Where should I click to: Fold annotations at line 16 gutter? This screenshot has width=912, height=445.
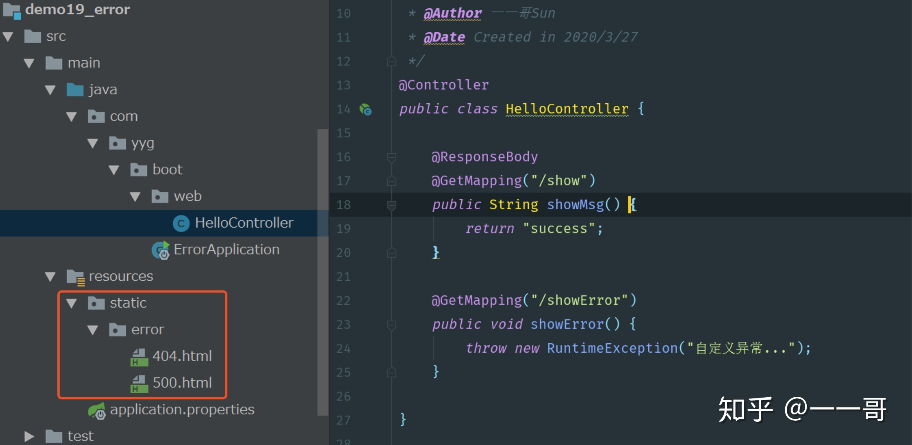[391, 156]
